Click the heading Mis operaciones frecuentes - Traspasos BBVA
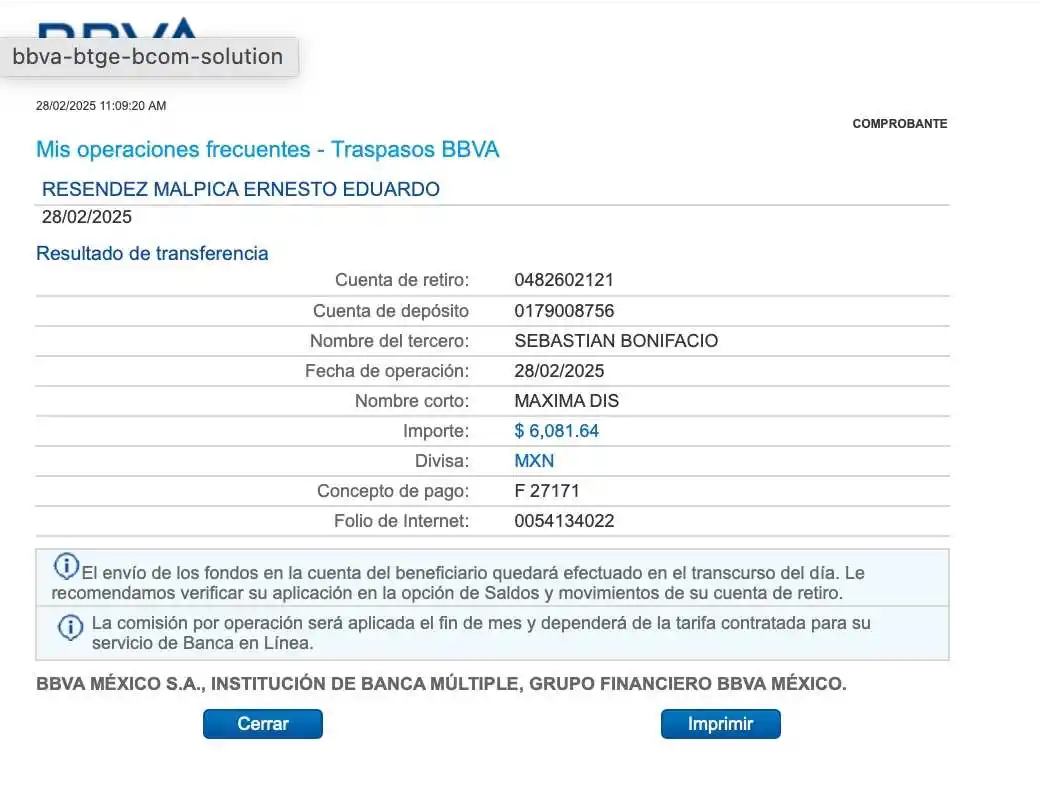The height and width of the screenshot is (808, 1040). [267, 150]
